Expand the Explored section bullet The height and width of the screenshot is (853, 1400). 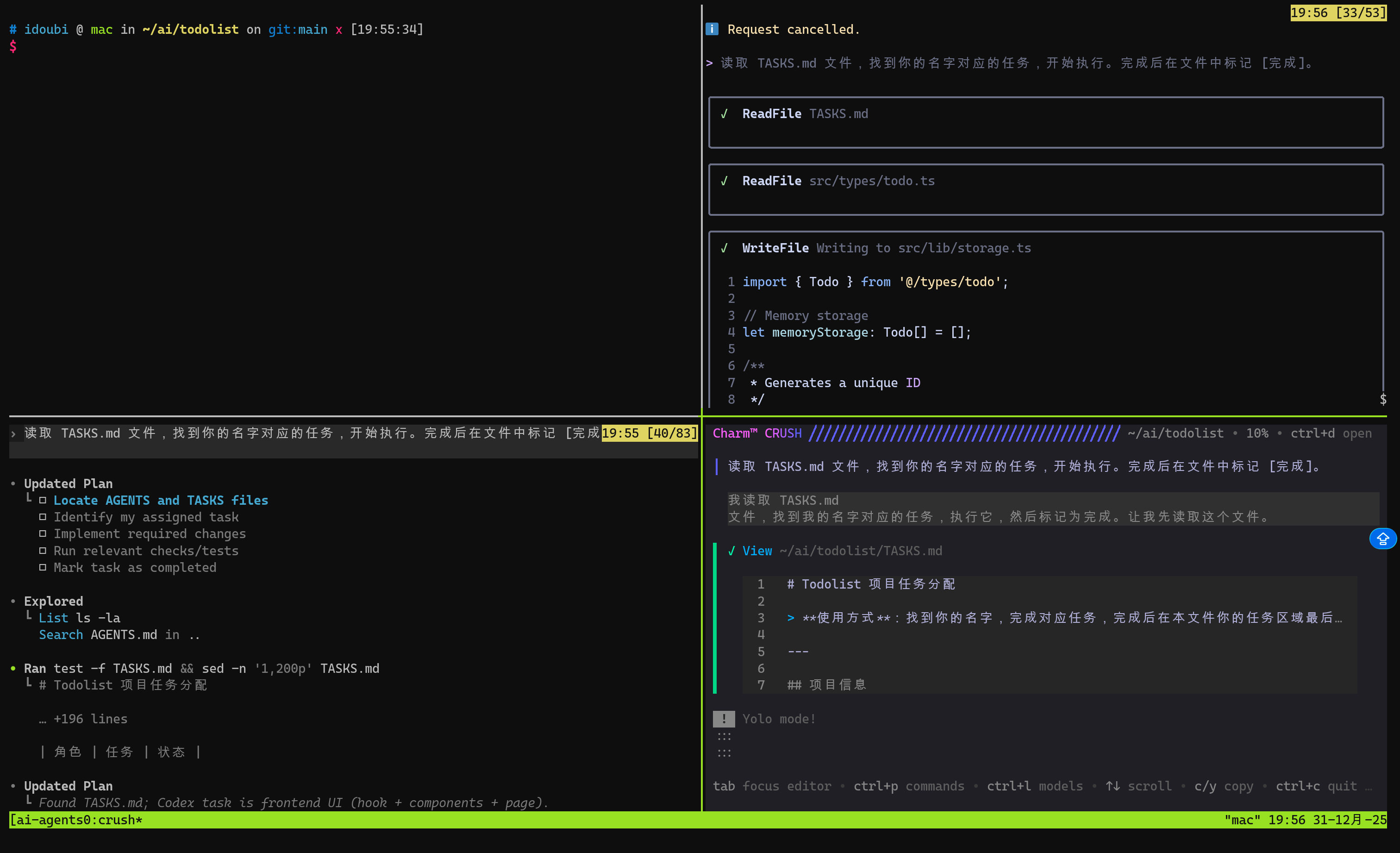(13, 601)
